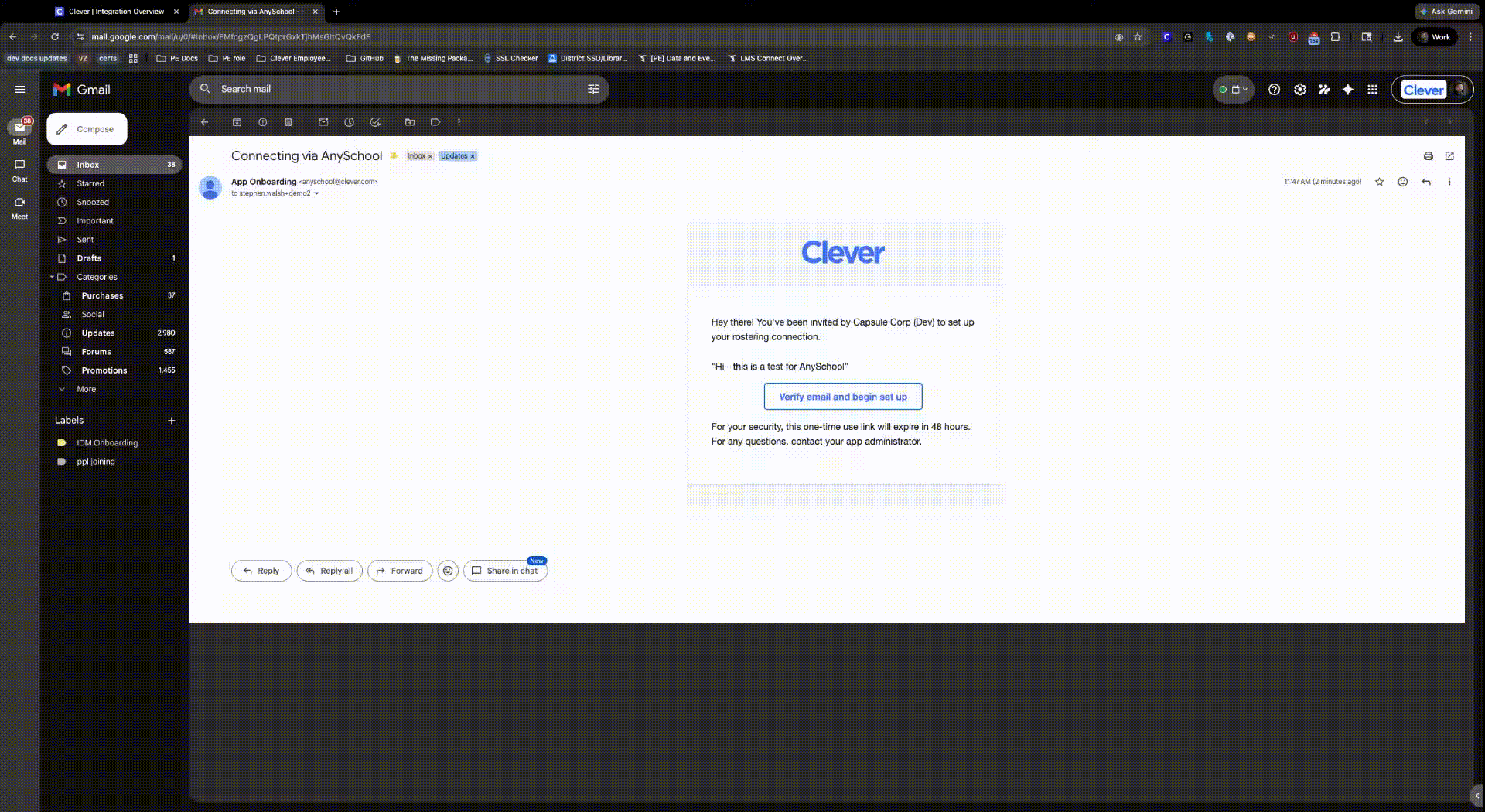Image resolution: width=1485 pixels, height=812 pixels.
Task: Open Gmail main menu hamburger icon
Action: click(20, 90)
